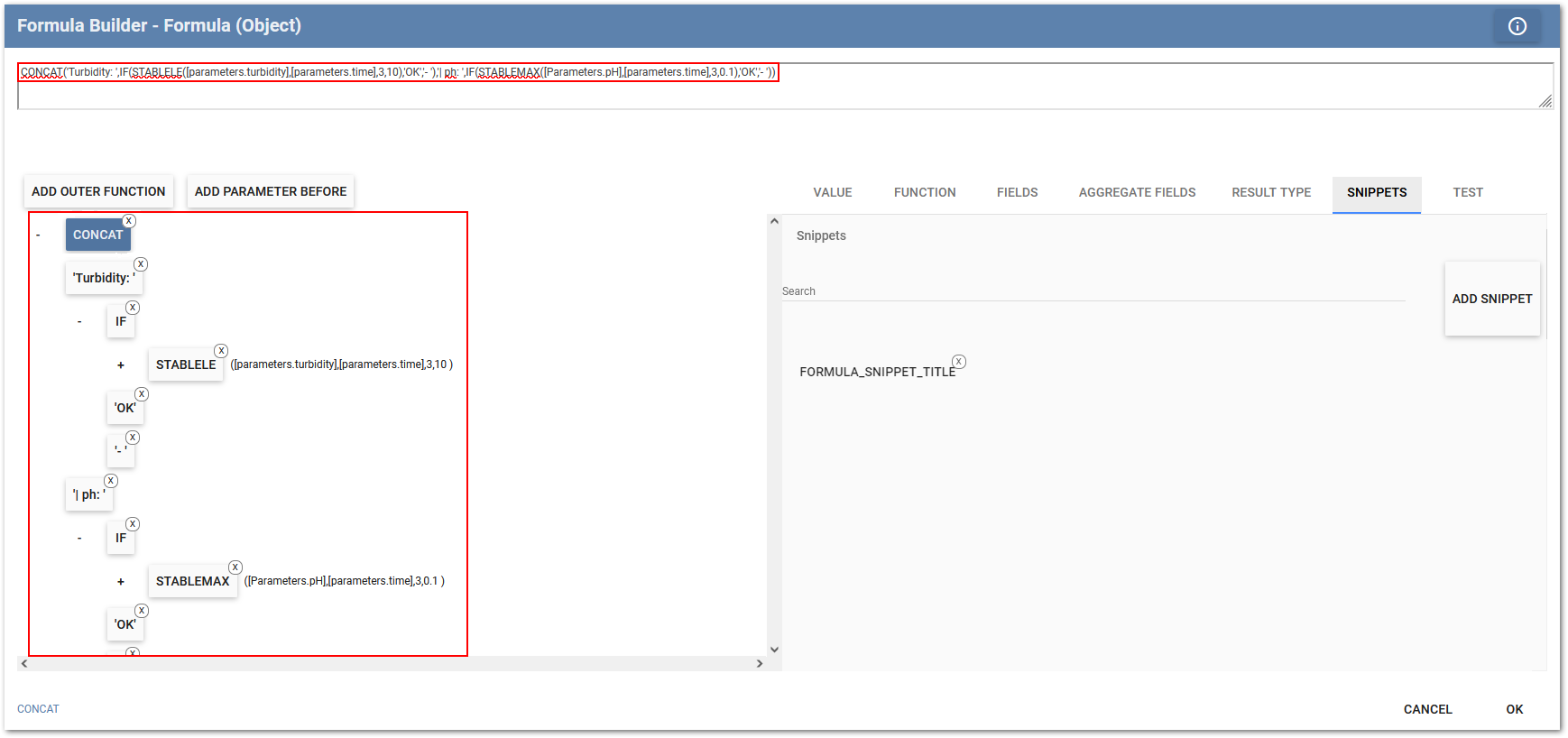Remove the '| ph: ' parameter
The height and width of the screenshot is (738, 1568).
click(111, 481)
